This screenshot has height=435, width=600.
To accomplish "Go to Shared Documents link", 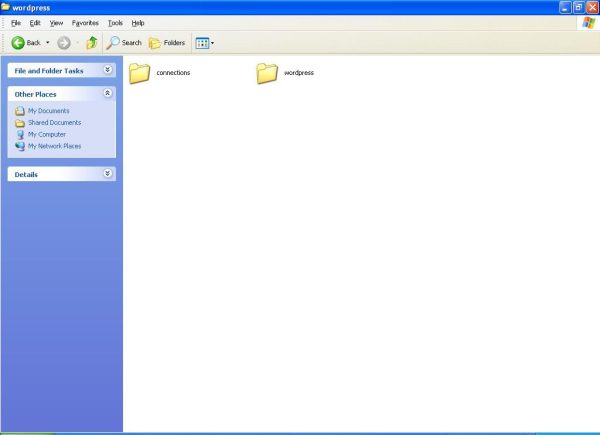I will click(54, 122).
